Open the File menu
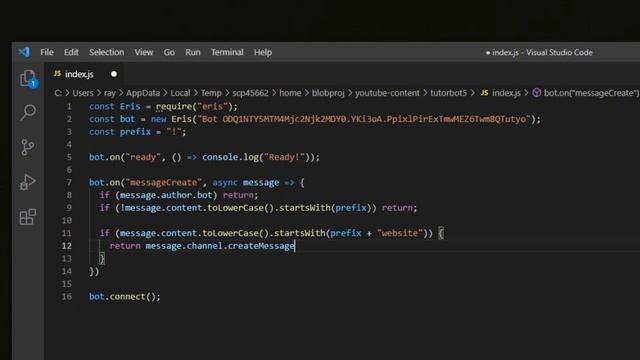Image resolution: width=640 pixels, height=360 pixels. click(x=47, y=52)
